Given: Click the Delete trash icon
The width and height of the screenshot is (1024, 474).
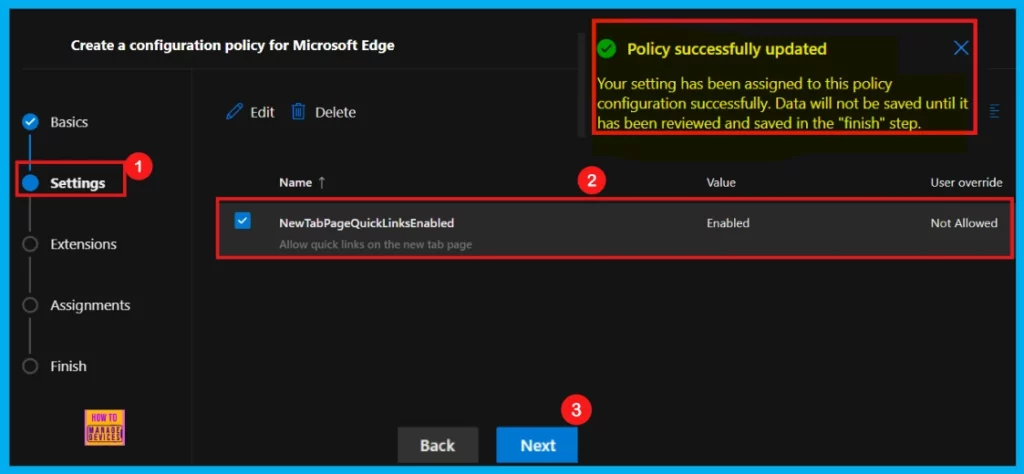Looking at the screenshot, I should tap(298, 112).
